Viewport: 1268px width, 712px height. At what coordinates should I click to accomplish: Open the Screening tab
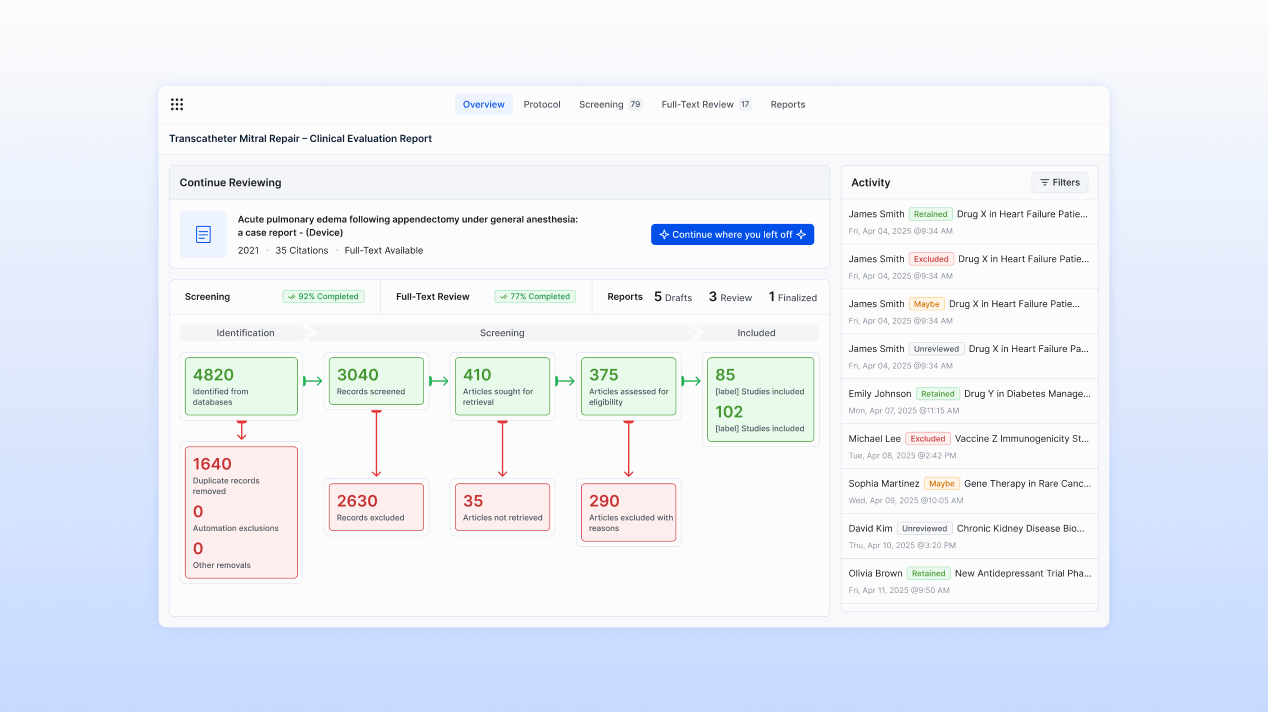(610, 104)
